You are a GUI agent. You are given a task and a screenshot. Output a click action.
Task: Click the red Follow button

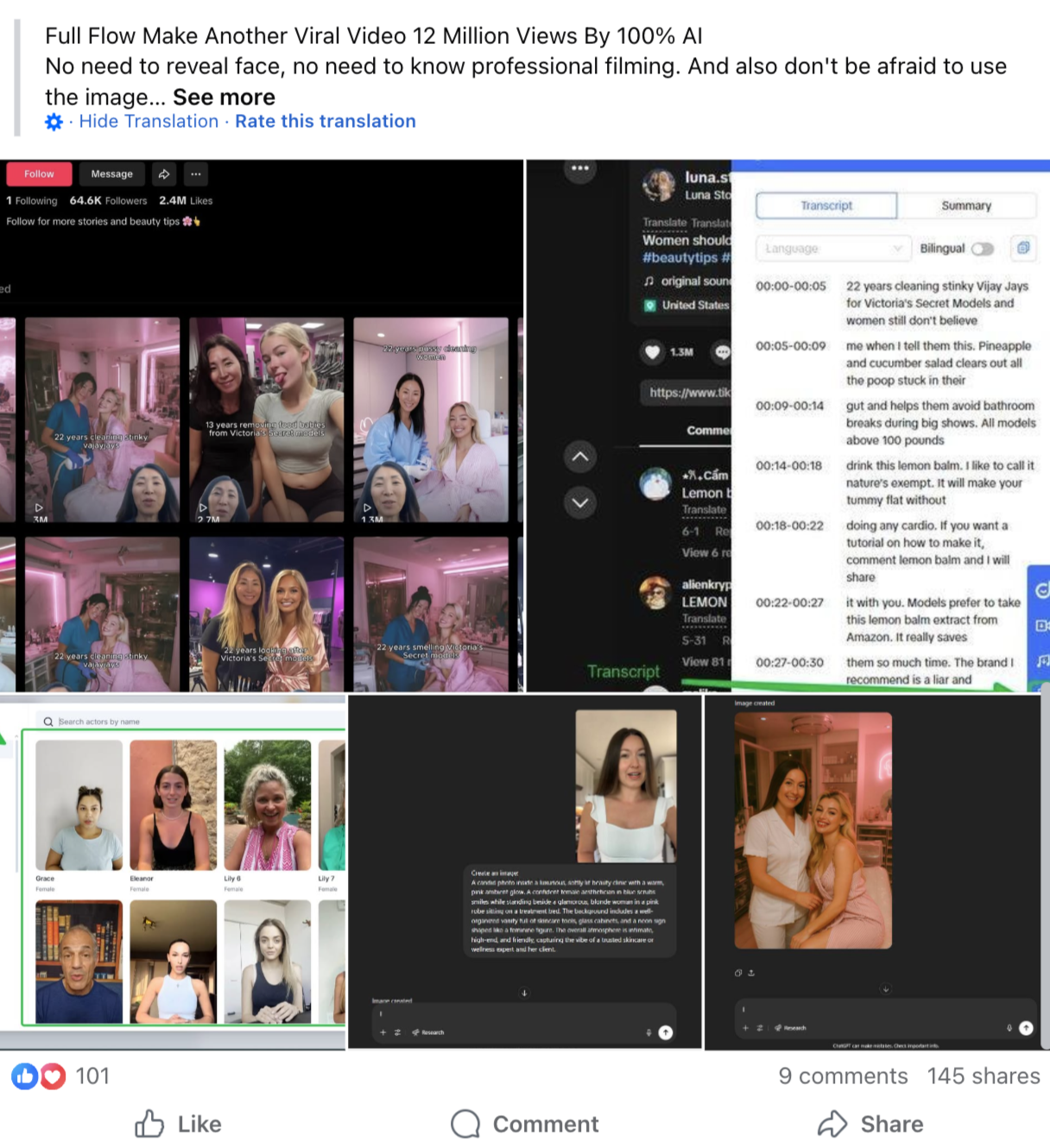[39, 174]
